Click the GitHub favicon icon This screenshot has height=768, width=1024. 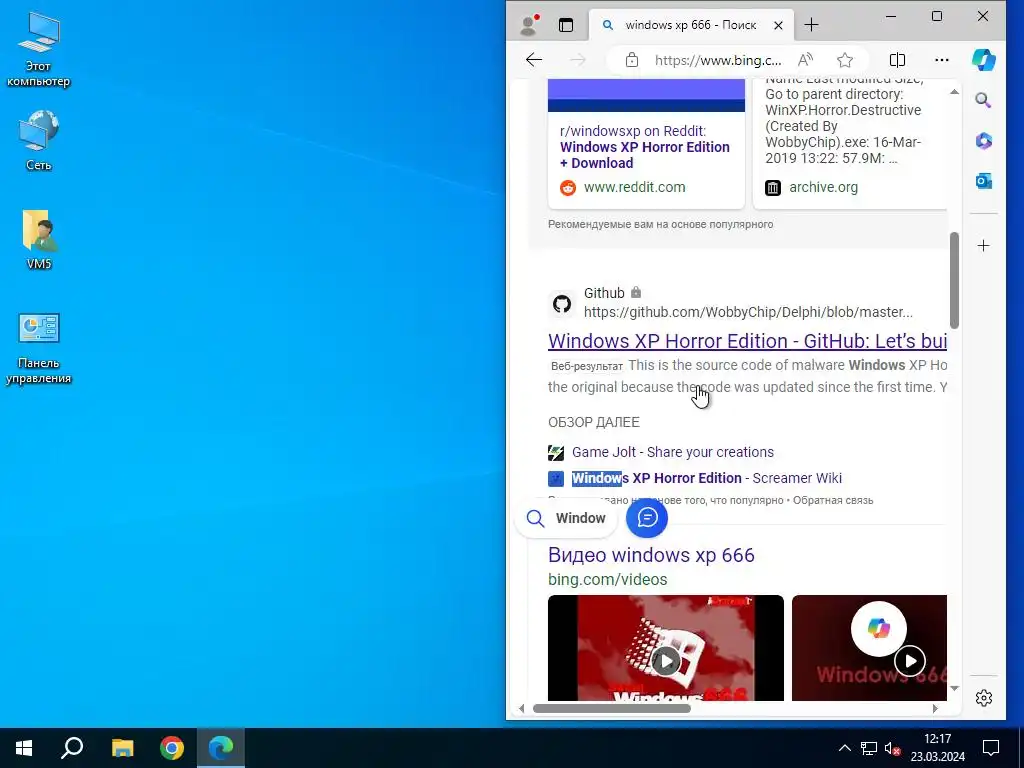562,304
